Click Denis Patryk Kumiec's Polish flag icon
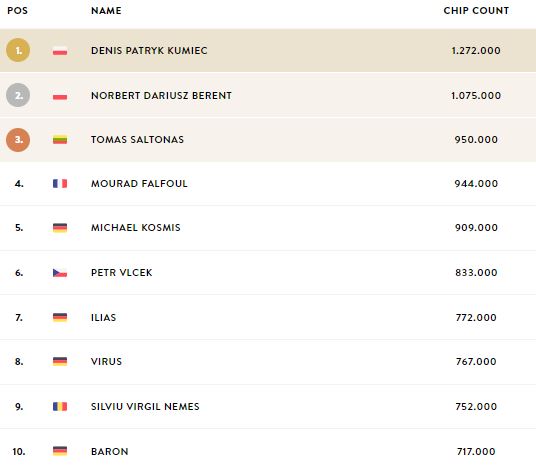 click(x=60, y=51)
